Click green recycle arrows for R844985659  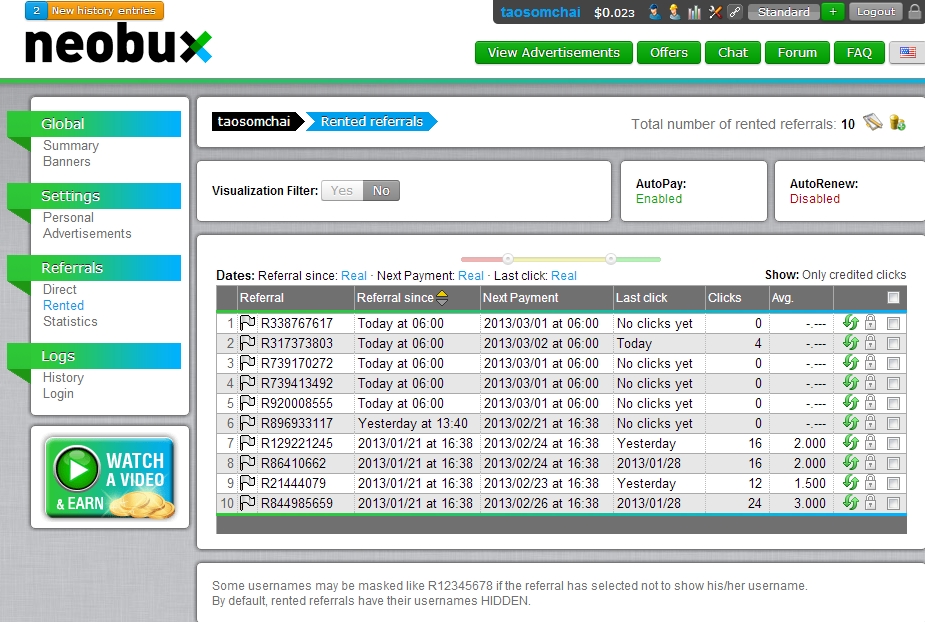point(850,502)
